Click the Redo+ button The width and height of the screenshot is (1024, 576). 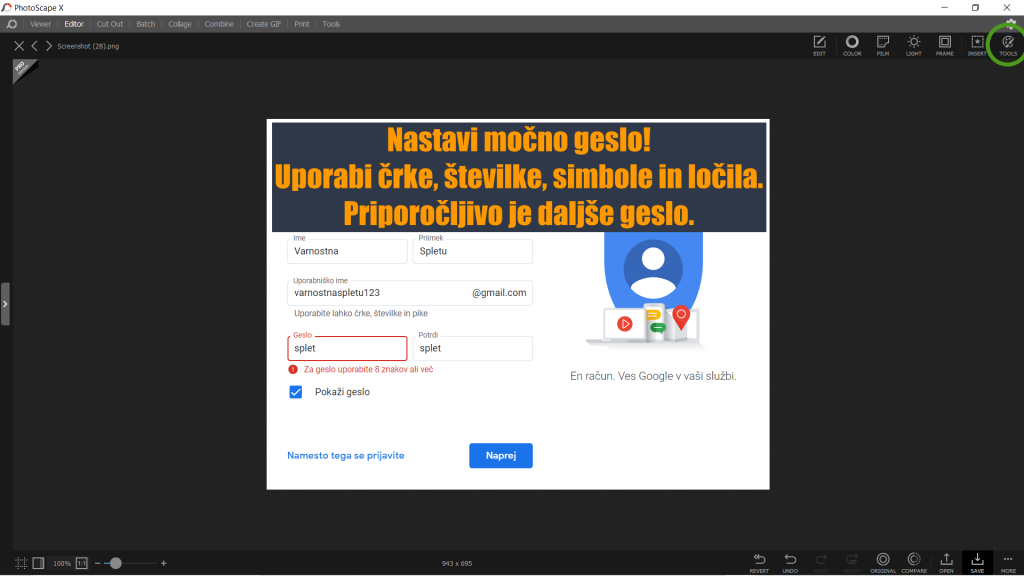click(852, 562)
